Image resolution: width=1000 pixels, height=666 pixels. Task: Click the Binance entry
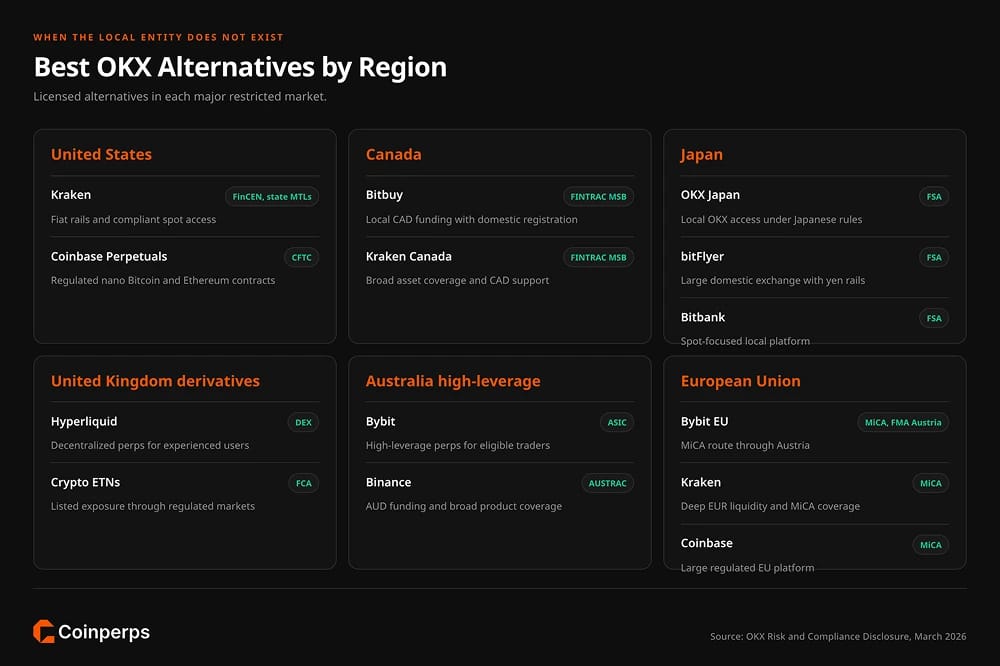click(388, 482)
